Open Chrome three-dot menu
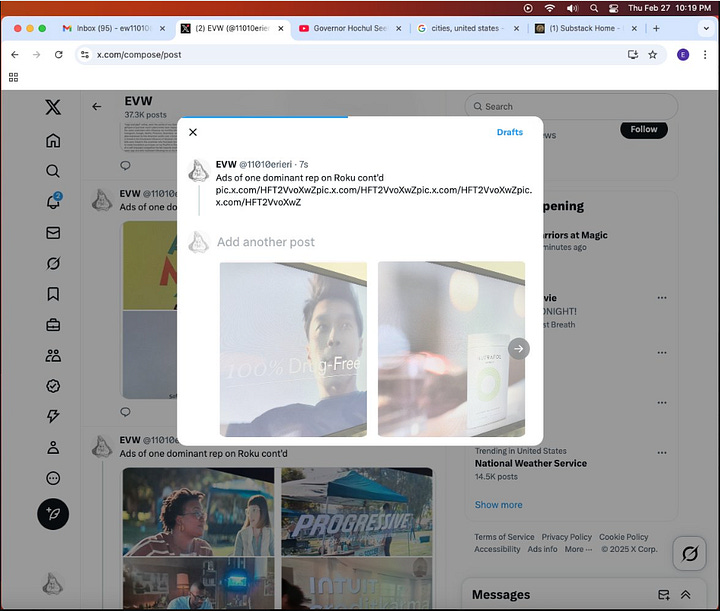 705,55
